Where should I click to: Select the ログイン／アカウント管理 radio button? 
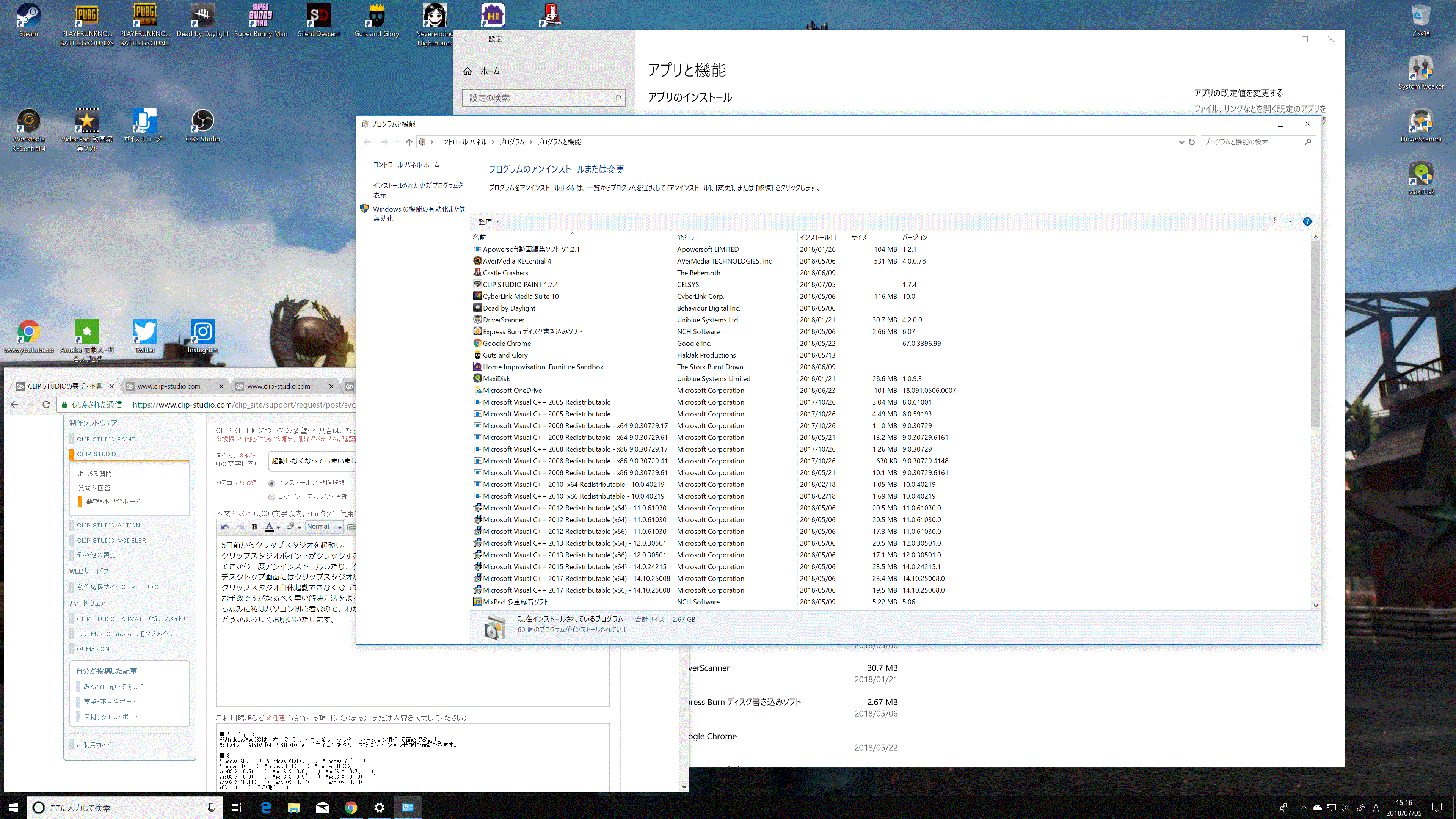coord(272,497)
